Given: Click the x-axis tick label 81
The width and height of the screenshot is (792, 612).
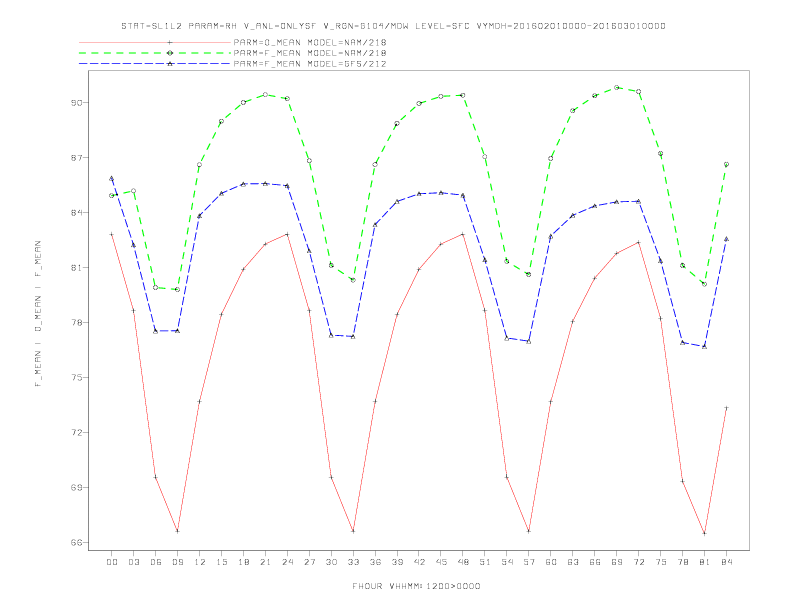Looking at the screenshot, I should point(705,562).
